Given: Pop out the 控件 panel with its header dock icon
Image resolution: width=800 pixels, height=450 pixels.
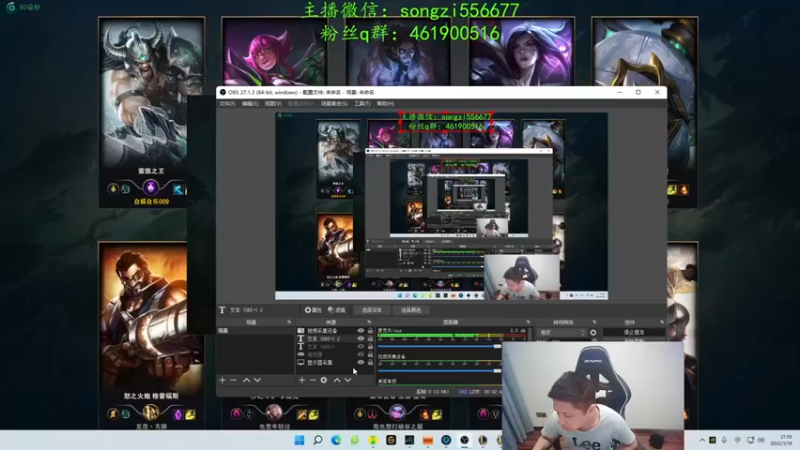Looking at the screenshot, I should [x=662, y=322].
